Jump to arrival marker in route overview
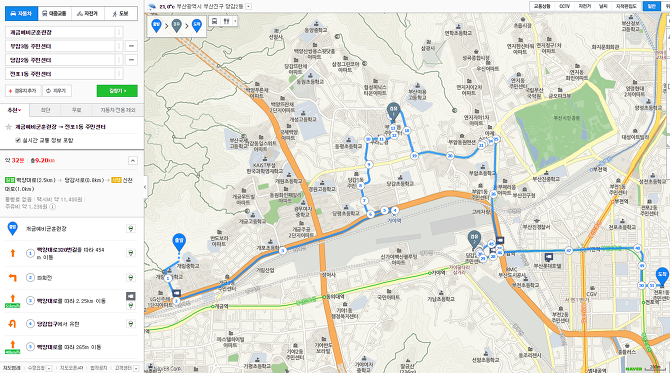670x373 pixels. coord(197,26)
